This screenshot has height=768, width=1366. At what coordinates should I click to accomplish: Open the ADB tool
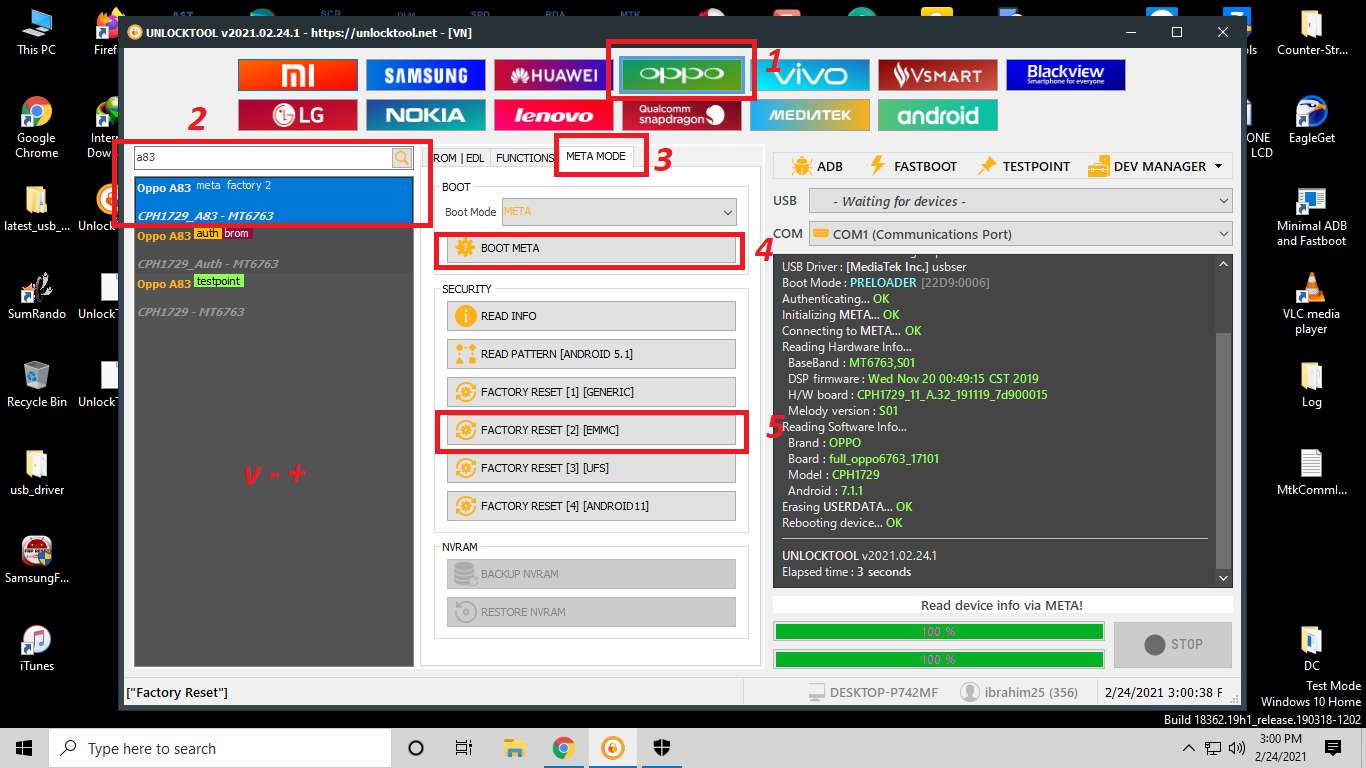tap(816, 166)
